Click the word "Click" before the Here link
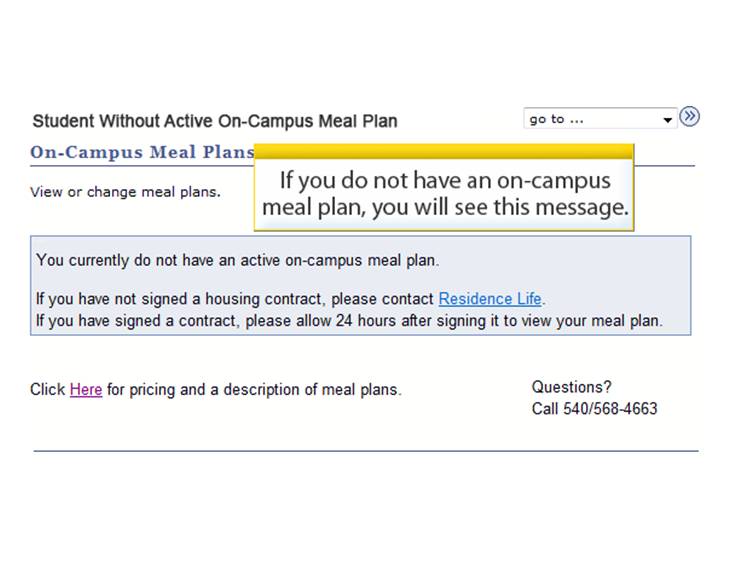Image resolution: width=752 pixels, height=564 pixels. [x=47, y=389]
